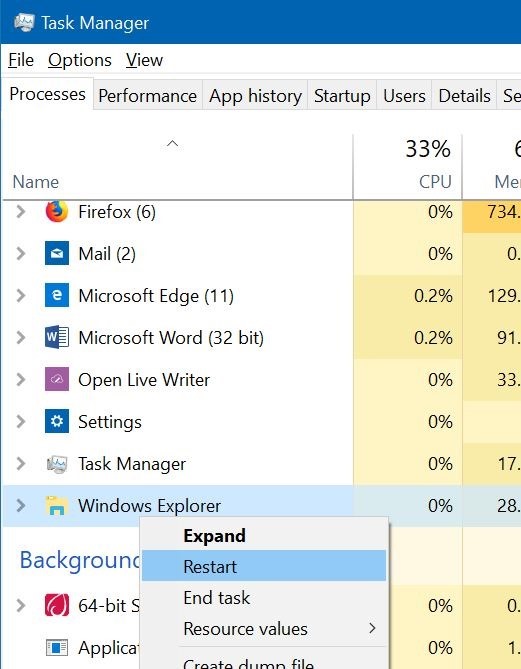Click the Microsoft Word icon
The height and width of the screenshot is (669, 521).
pos(57,337)
